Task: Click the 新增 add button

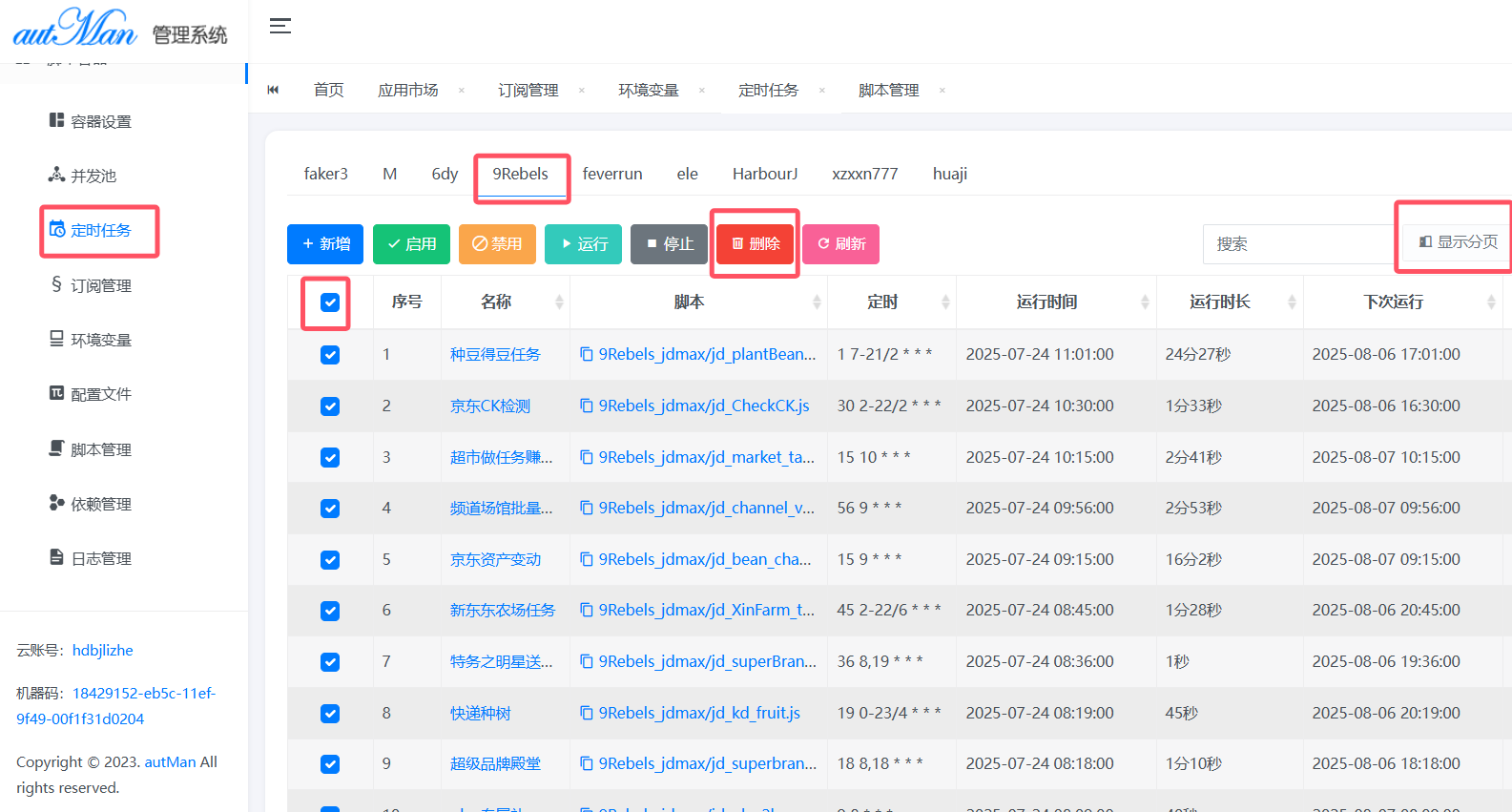Action: tap(325, 244)
